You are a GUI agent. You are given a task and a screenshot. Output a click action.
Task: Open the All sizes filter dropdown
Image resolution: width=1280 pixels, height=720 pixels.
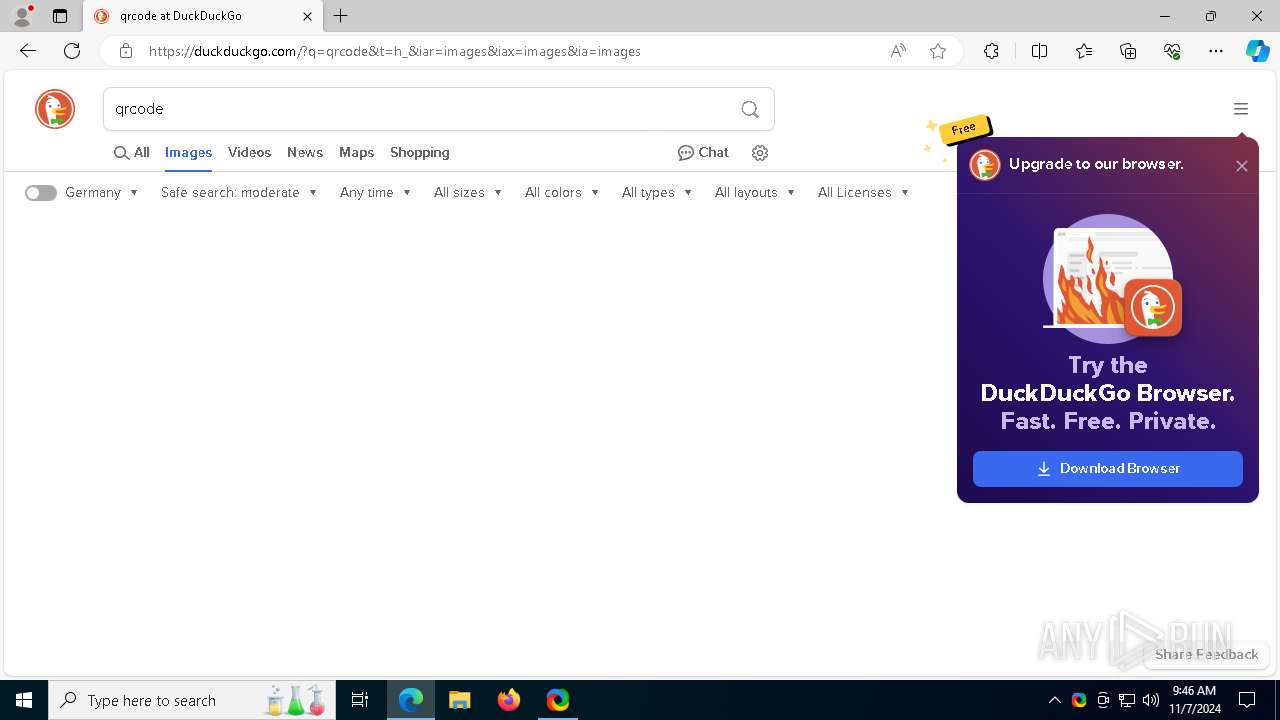coord(468,193)
